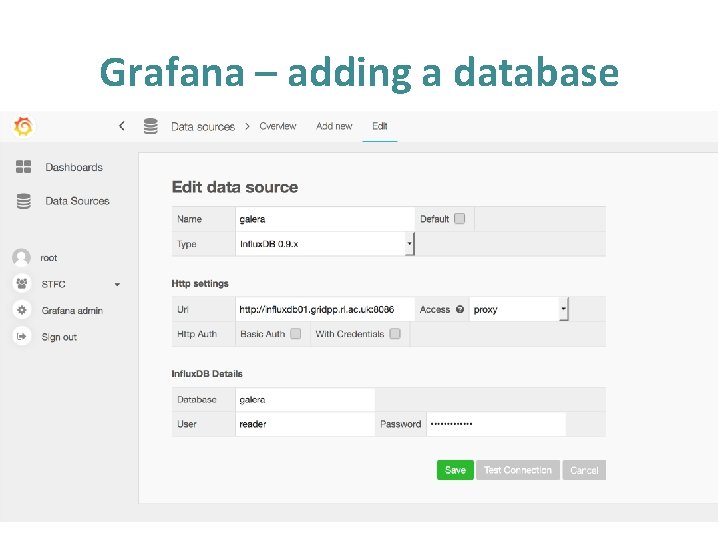Click the 'InfluxDB Details' section label
This screenshot has height=540, width=720.
(x=207, y=373)
